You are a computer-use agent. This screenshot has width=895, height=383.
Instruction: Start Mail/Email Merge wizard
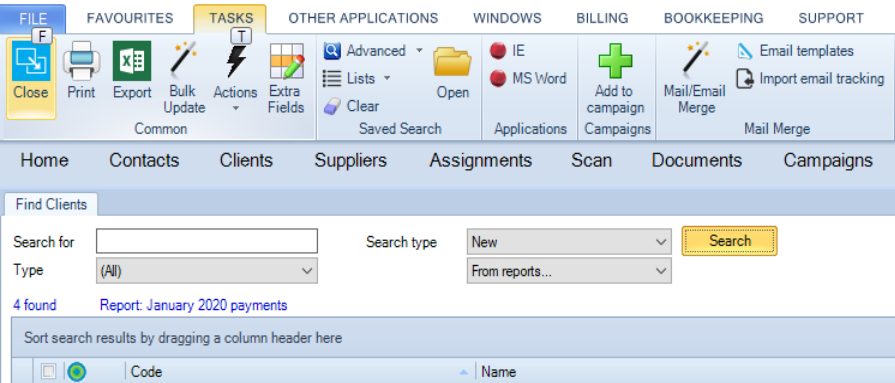[695, 77]
